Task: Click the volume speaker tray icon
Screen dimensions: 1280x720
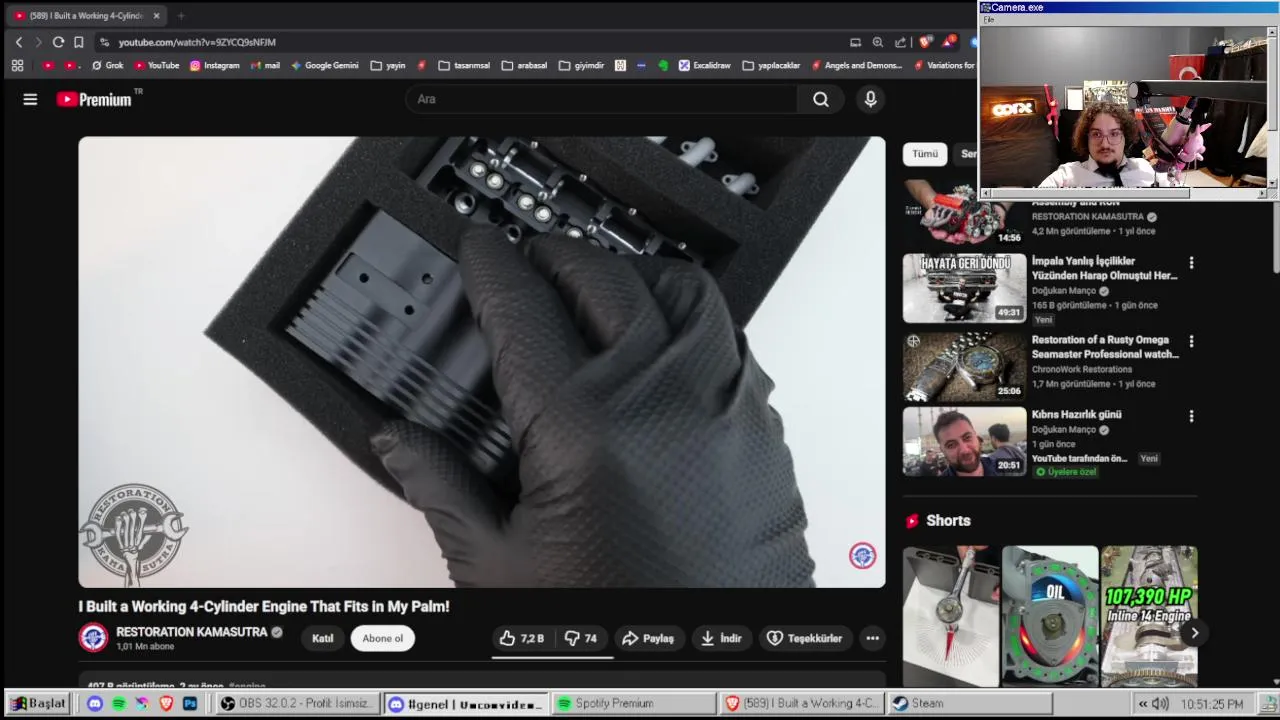Action: [1160, 704]
